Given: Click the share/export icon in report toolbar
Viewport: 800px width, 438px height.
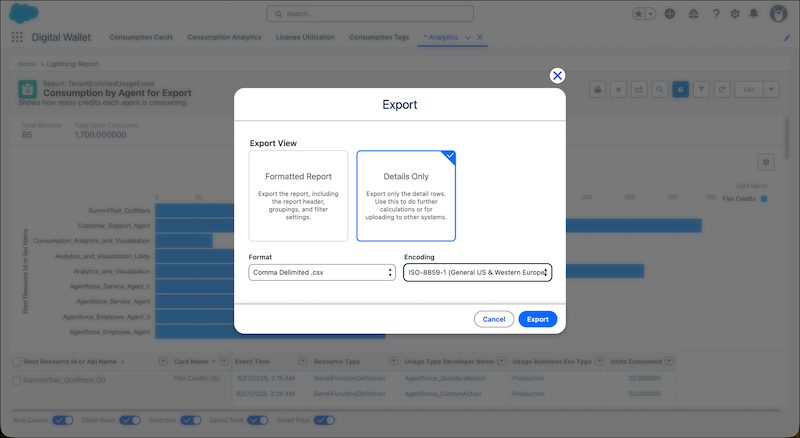Looking at the screenshot, I should [x=639, y=89].
